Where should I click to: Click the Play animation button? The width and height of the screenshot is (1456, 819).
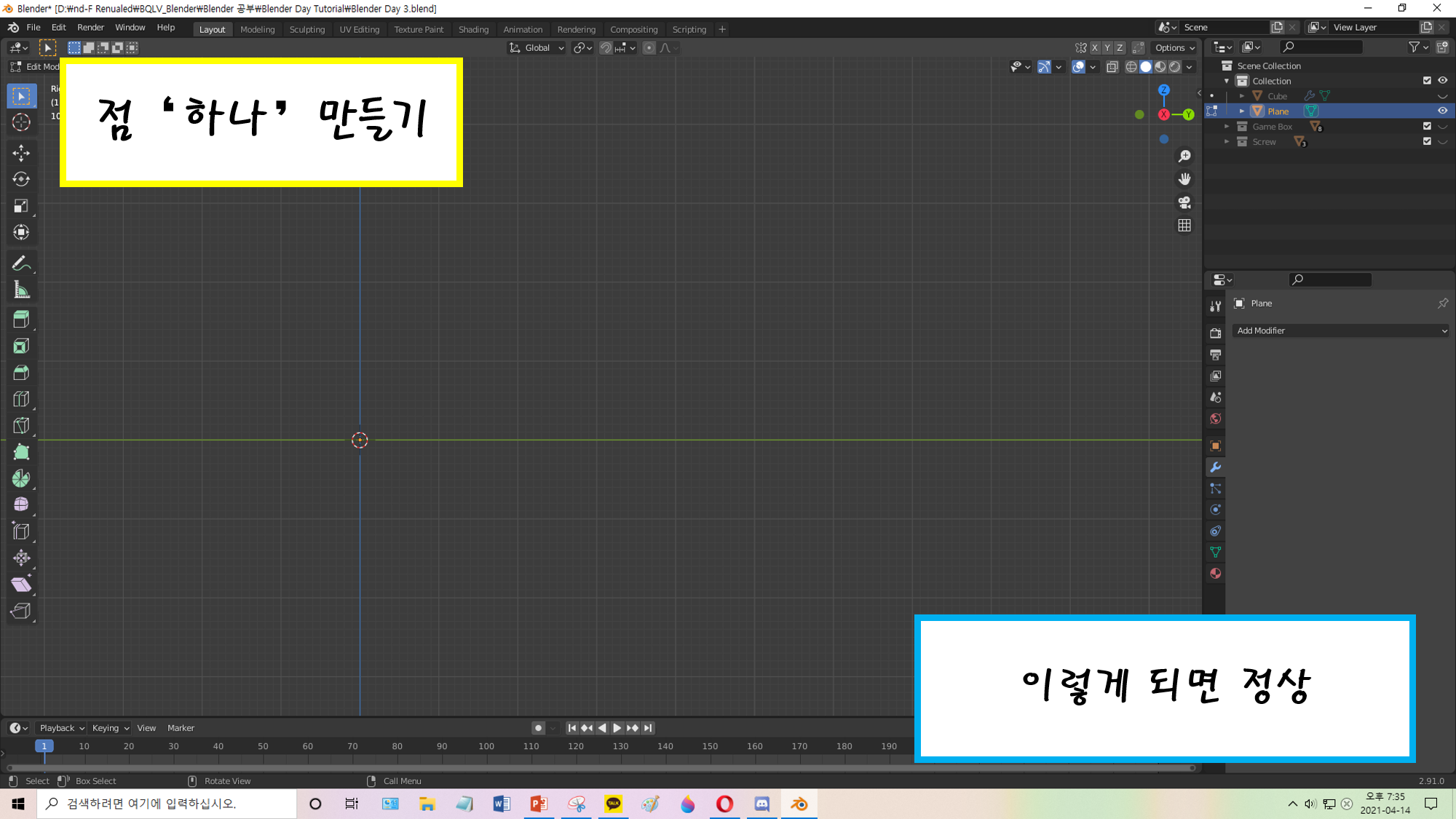(617, 728)
